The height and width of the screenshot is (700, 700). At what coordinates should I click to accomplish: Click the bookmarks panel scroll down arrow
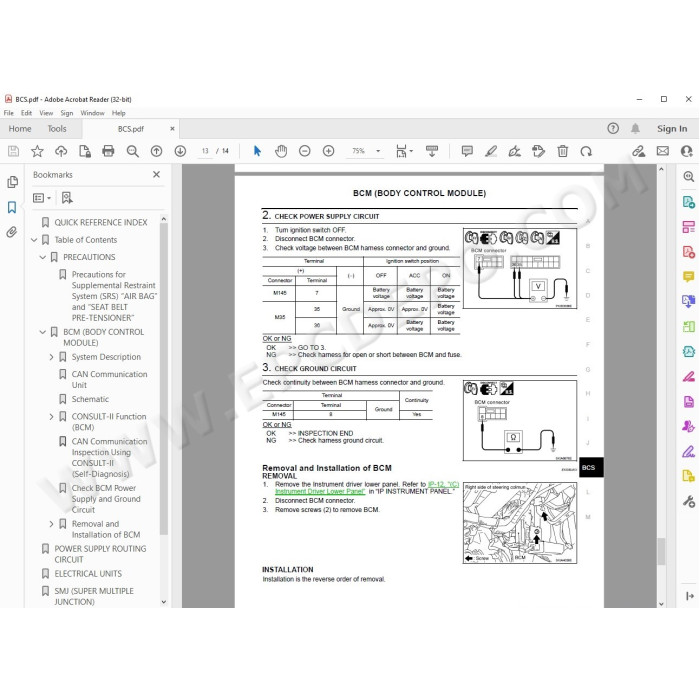click(x=163, y=602)
